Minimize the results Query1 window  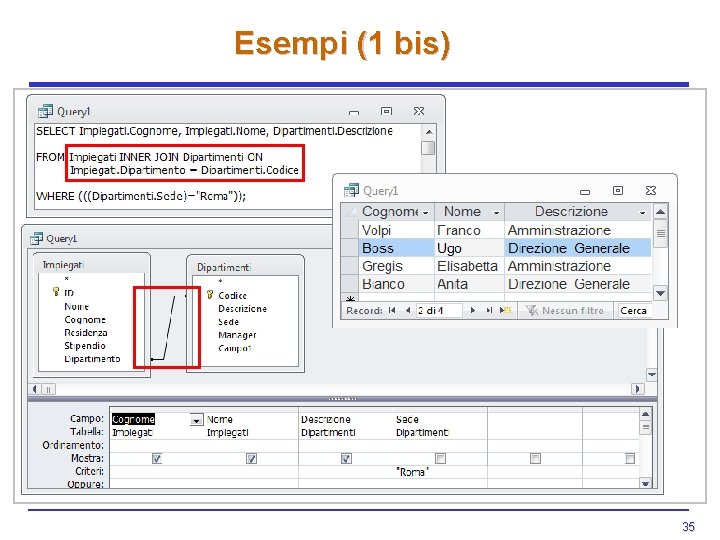(585, 191)
